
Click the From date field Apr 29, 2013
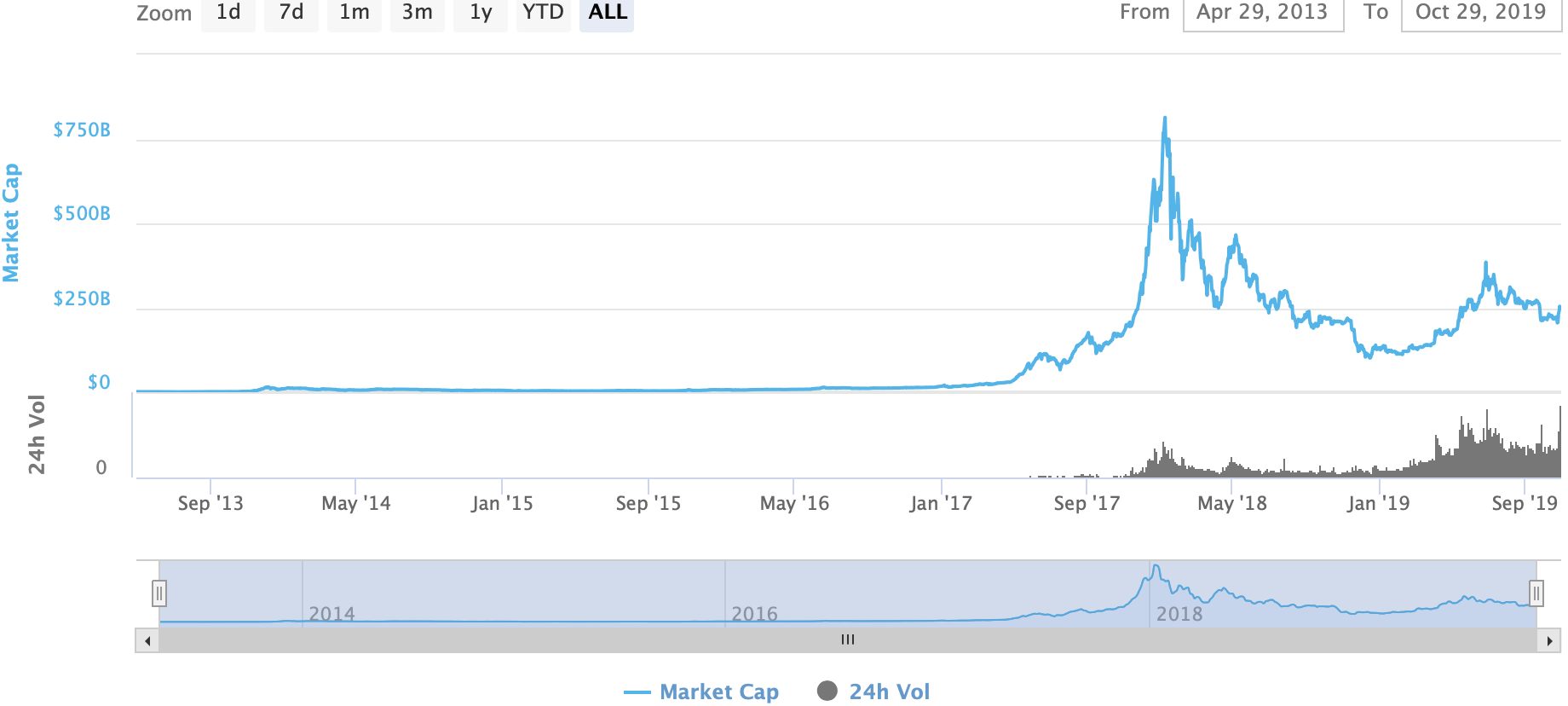[x=1263, y=13]
